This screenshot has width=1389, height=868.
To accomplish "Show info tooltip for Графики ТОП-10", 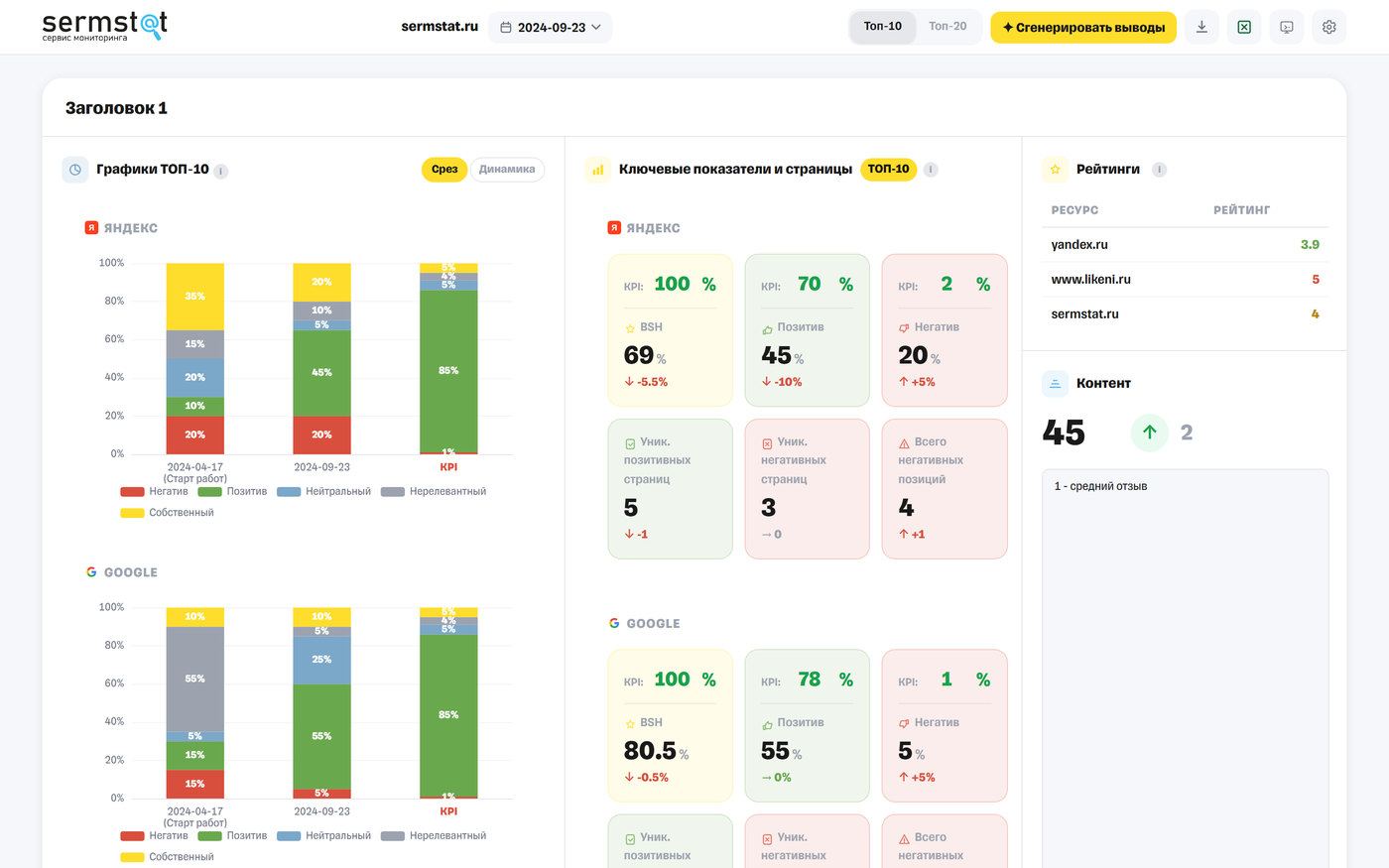I will pos(221,171).
